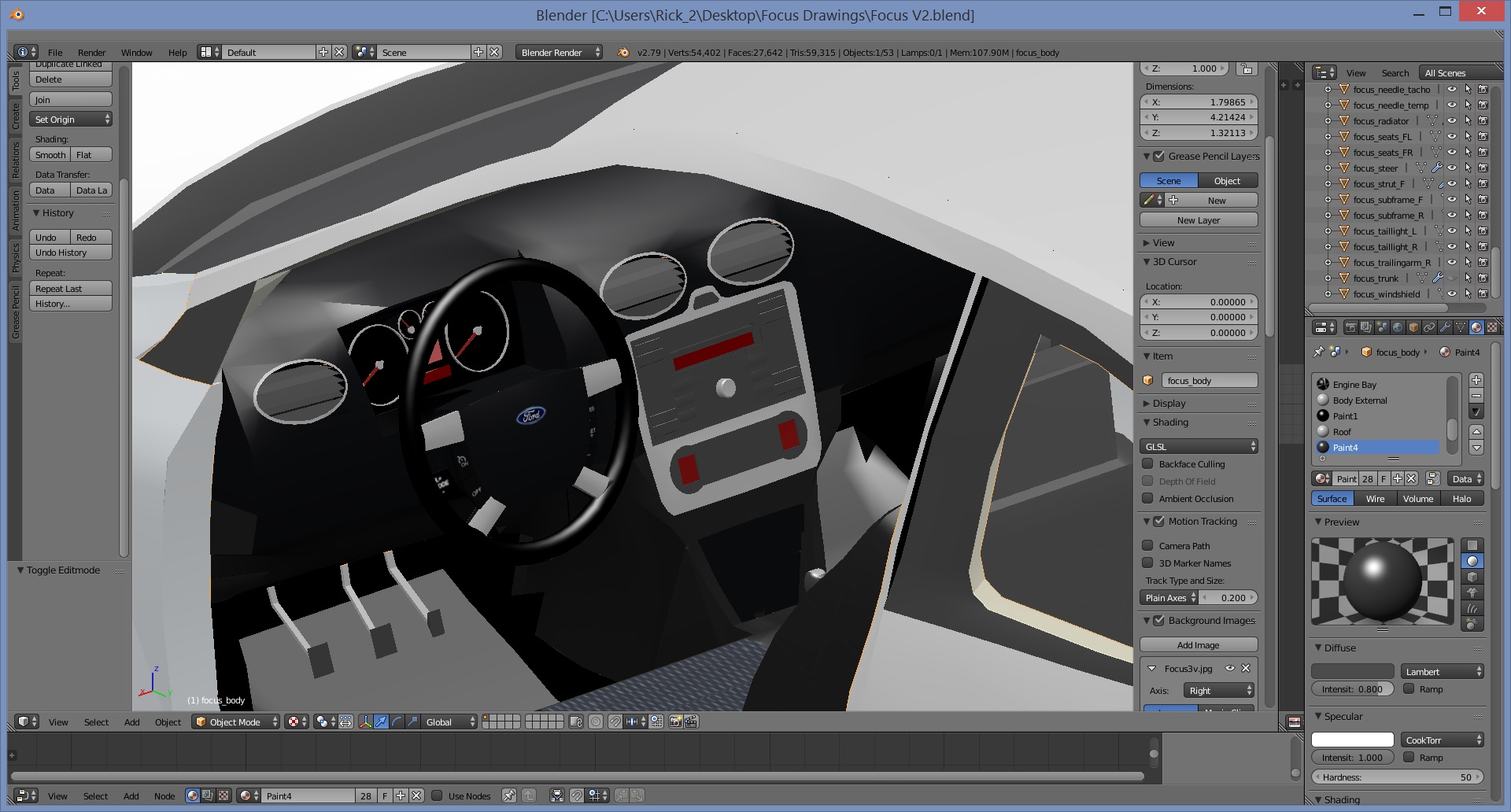
Task: Click OpenGL render animation clapper icon
Action: point(691,722)
